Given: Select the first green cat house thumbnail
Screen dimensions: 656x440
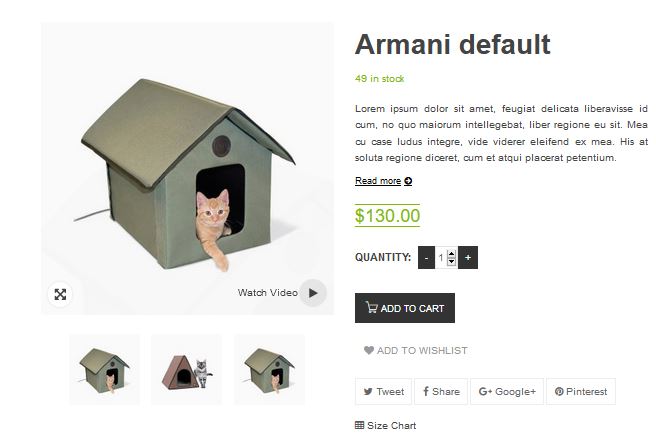Looking at the screenshot, I should (x=105, y=370).
